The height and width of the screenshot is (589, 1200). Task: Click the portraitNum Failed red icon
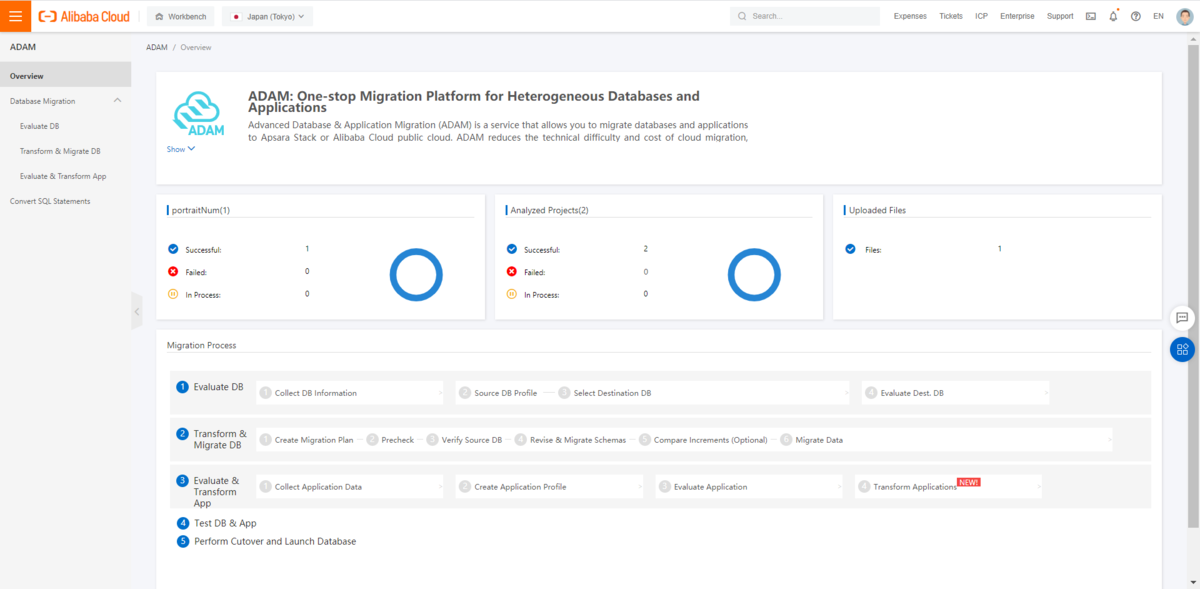[173, 271]
